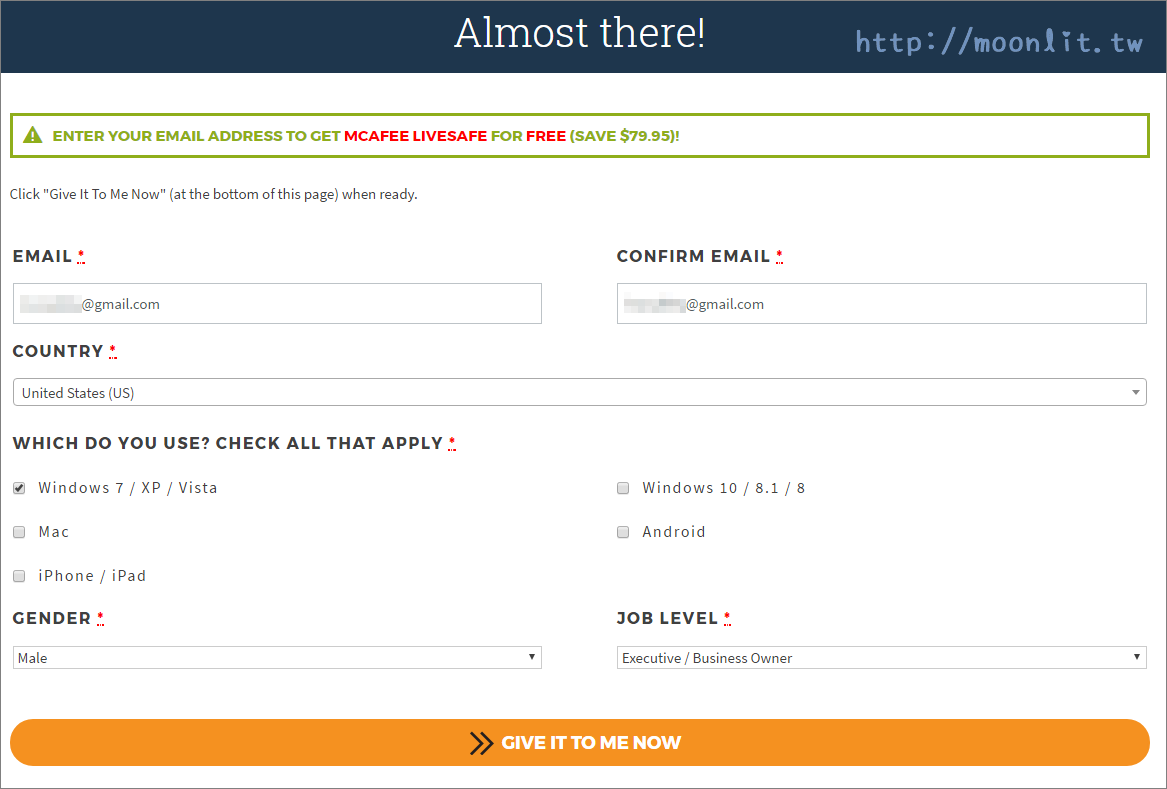The width and height of the screenshot is (1167, 789).
Task: Click the "Almost there!" page heading
Action: (580, 34)
